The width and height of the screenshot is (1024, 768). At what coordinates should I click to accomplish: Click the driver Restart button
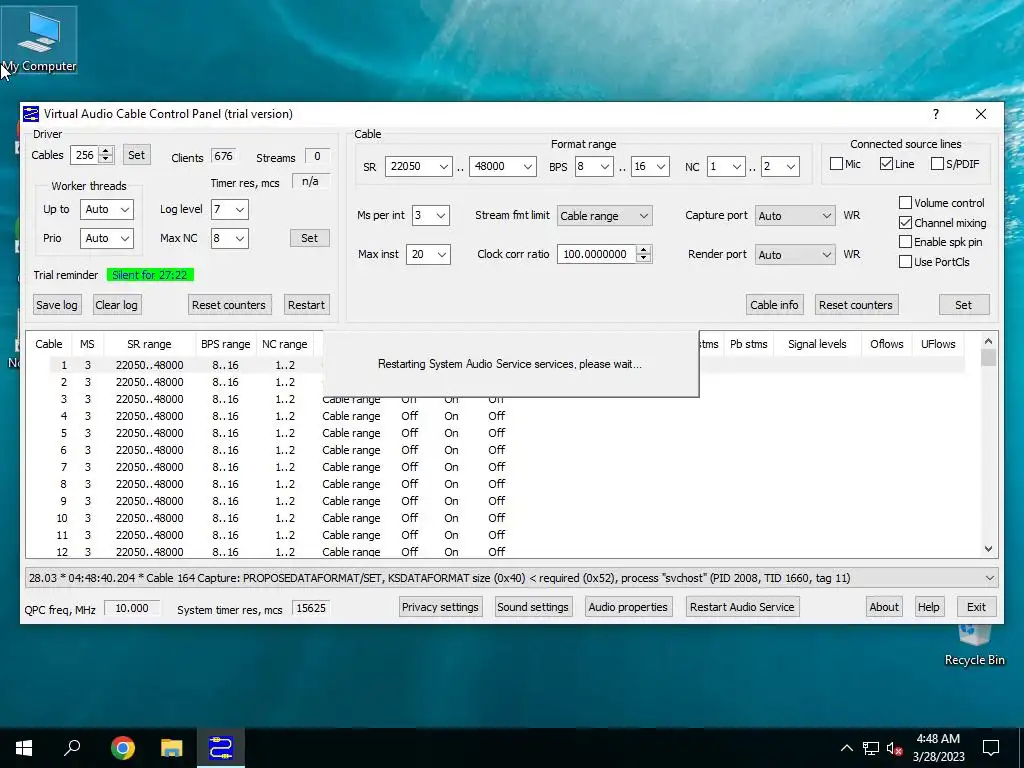306,305
